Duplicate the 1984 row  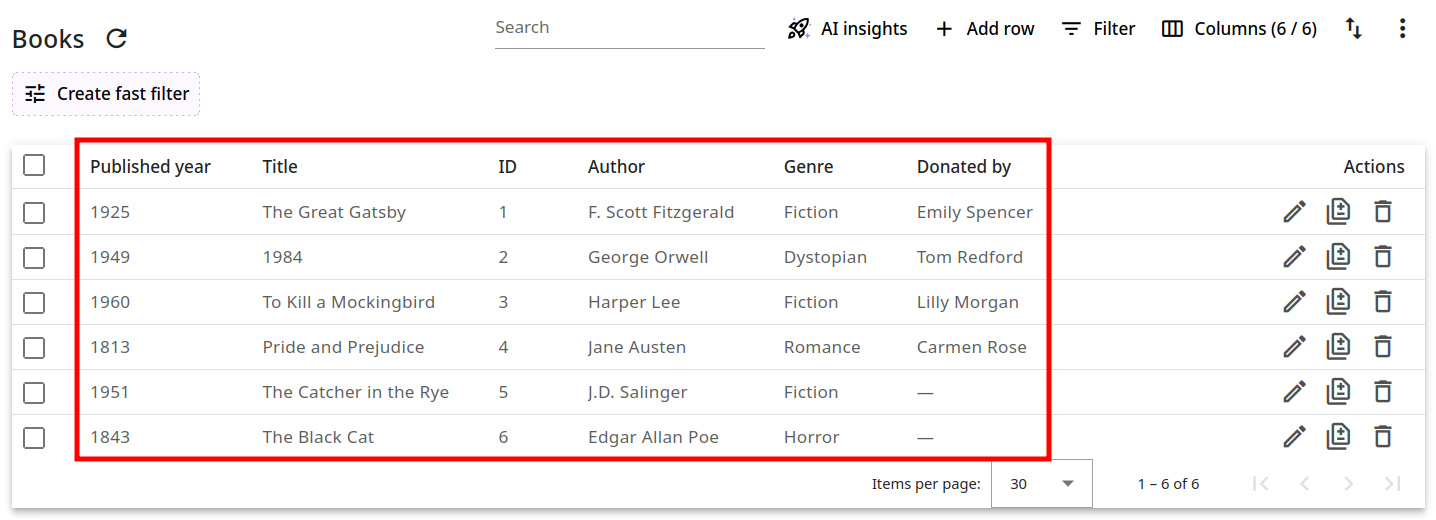[1338, 257]
